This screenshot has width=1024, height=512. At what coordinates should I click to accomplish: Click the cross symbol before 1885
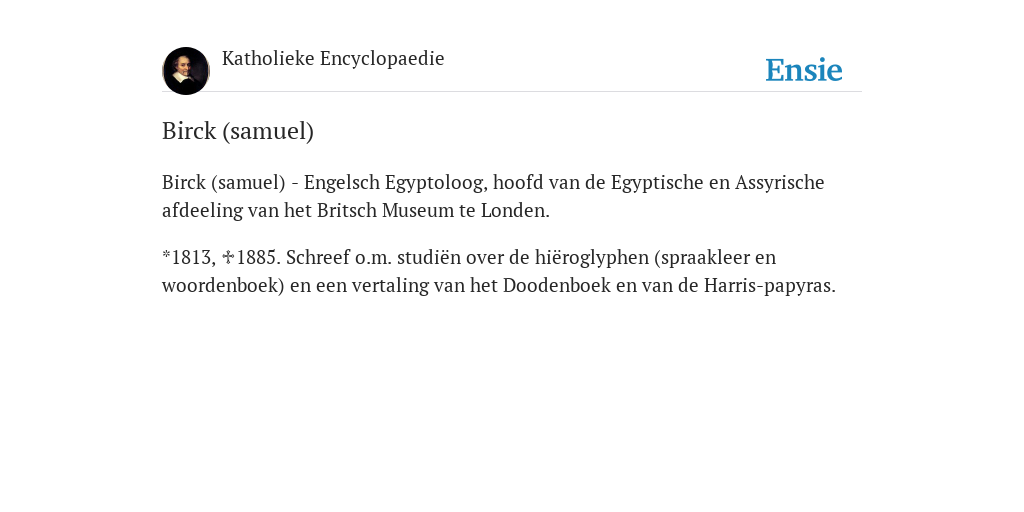click(228, 257)
